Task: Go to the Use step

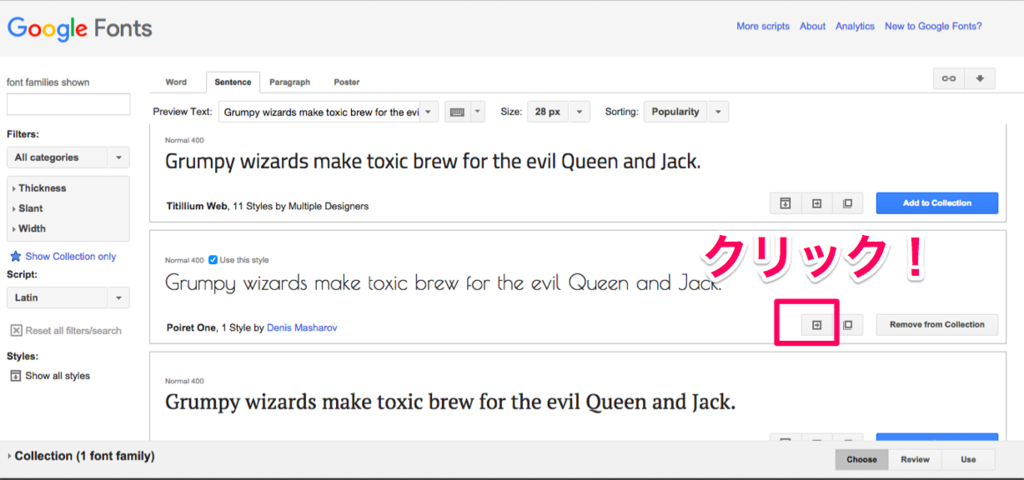Action: tap(968, 460)
